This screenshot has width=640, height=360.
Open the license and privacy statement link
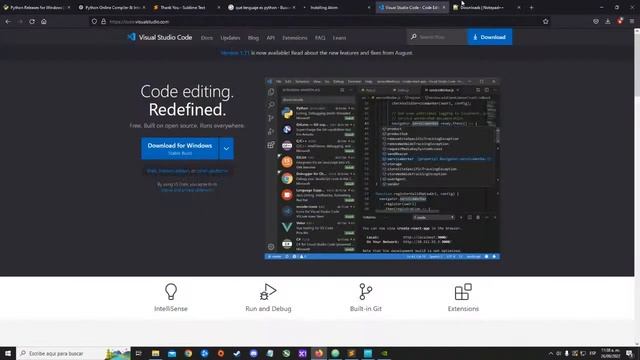[x=187, y=190]
